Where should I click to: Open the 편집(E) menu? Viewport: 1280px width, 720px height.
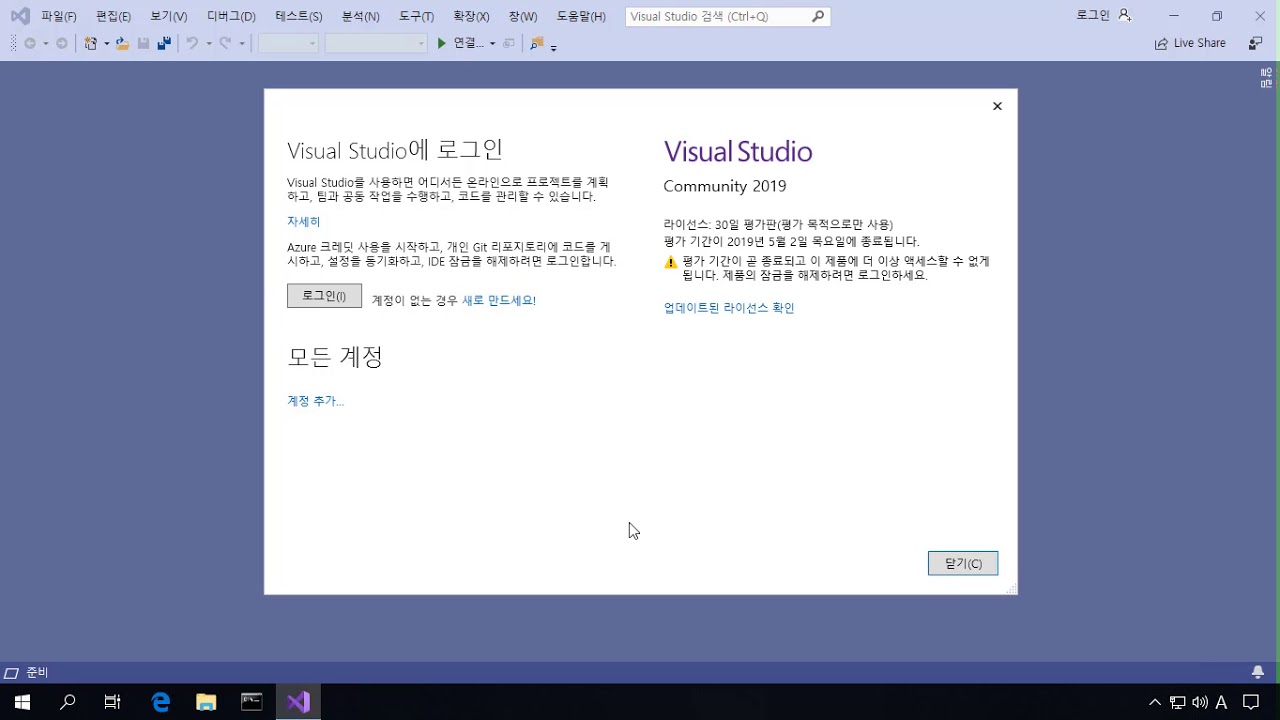pos(113,16)
